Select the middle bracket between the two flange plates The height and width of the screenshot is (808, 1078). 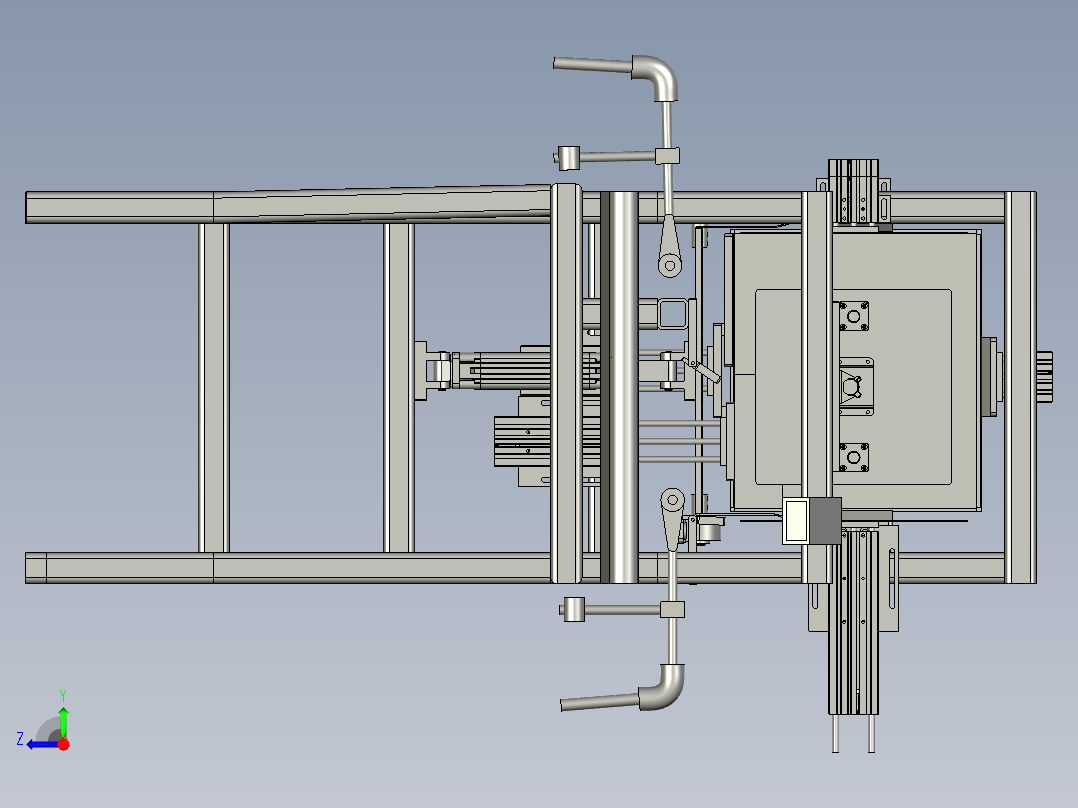point(855,386)
